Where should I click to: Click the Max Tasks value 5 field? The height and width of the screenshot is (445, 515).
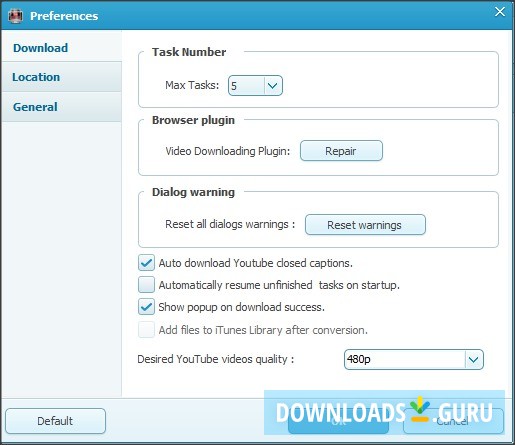click(x=247, y=86)
